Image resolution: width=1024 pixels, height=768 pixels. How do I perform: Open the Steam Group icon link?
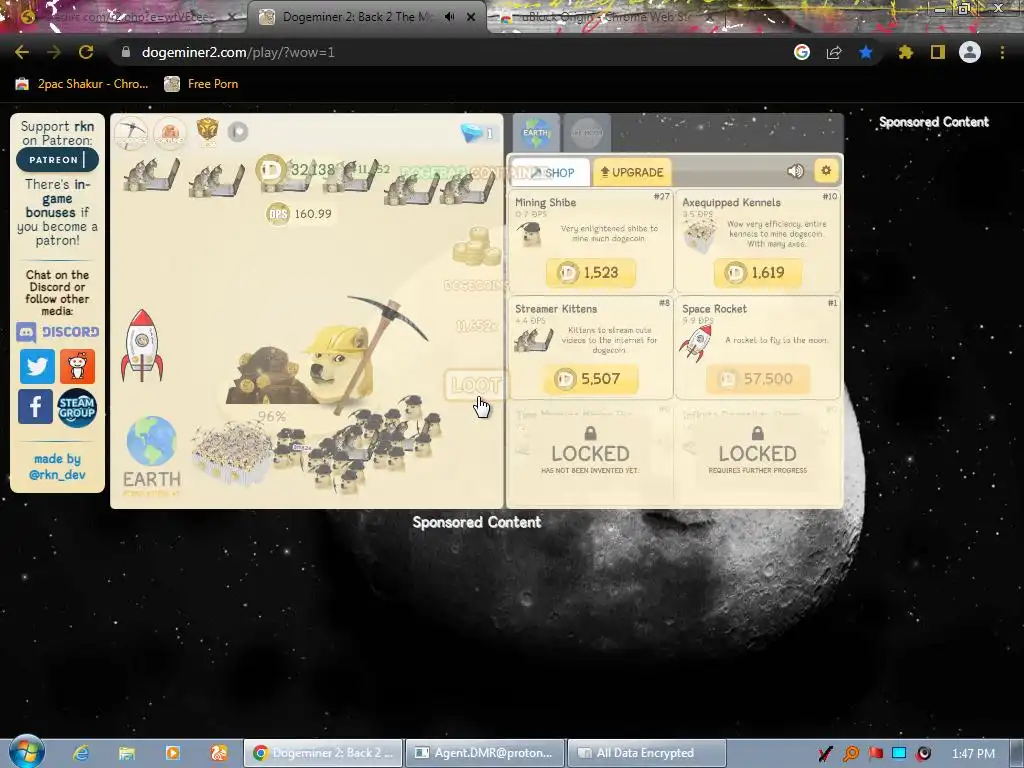click(77, 408)
